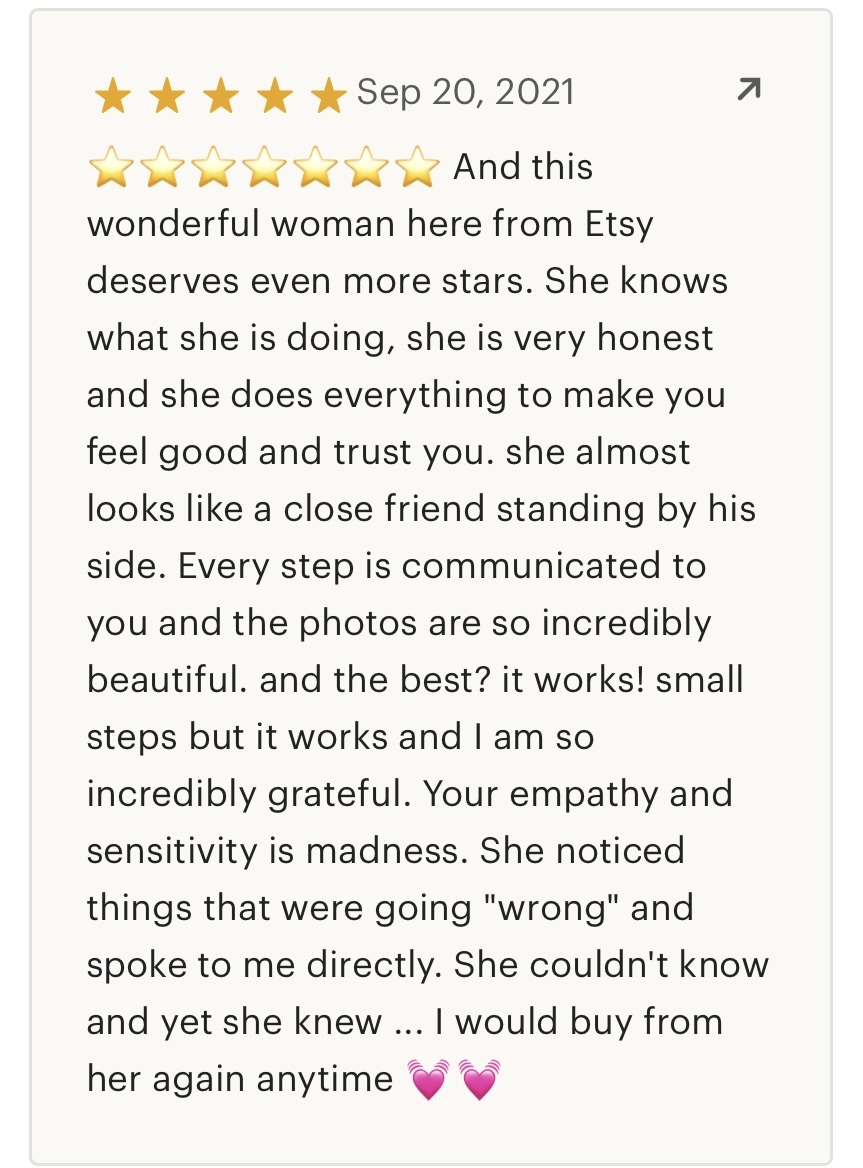The height and width of the screenshot is (1168, 863).
Task: Click the first orange rating star
Action: [x=112, y=97]
